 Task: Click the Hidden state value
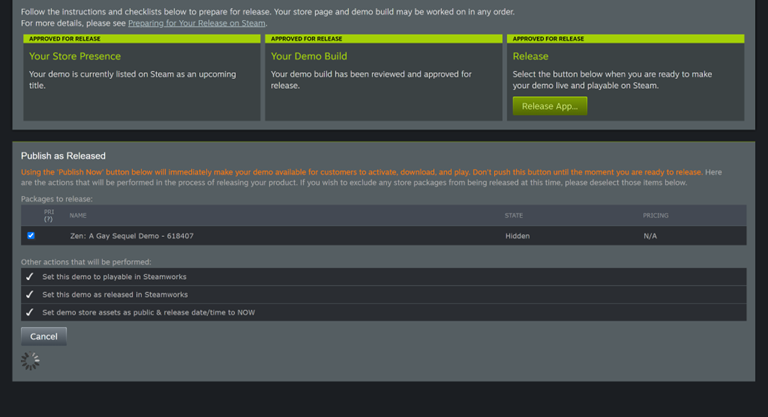[519, 236]
